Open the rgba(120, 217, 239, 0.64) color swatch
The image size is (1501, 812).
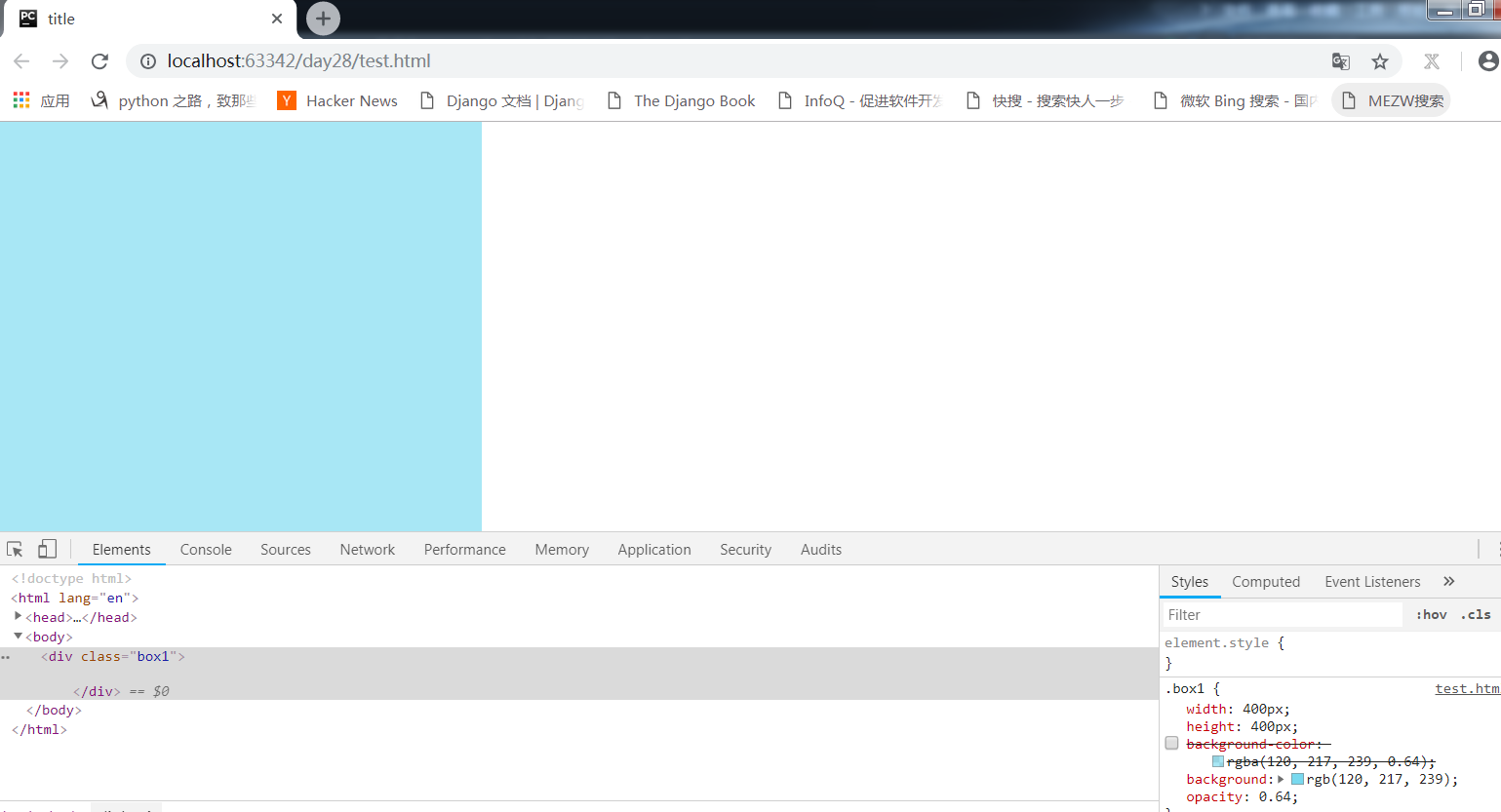click(1218, 761)
